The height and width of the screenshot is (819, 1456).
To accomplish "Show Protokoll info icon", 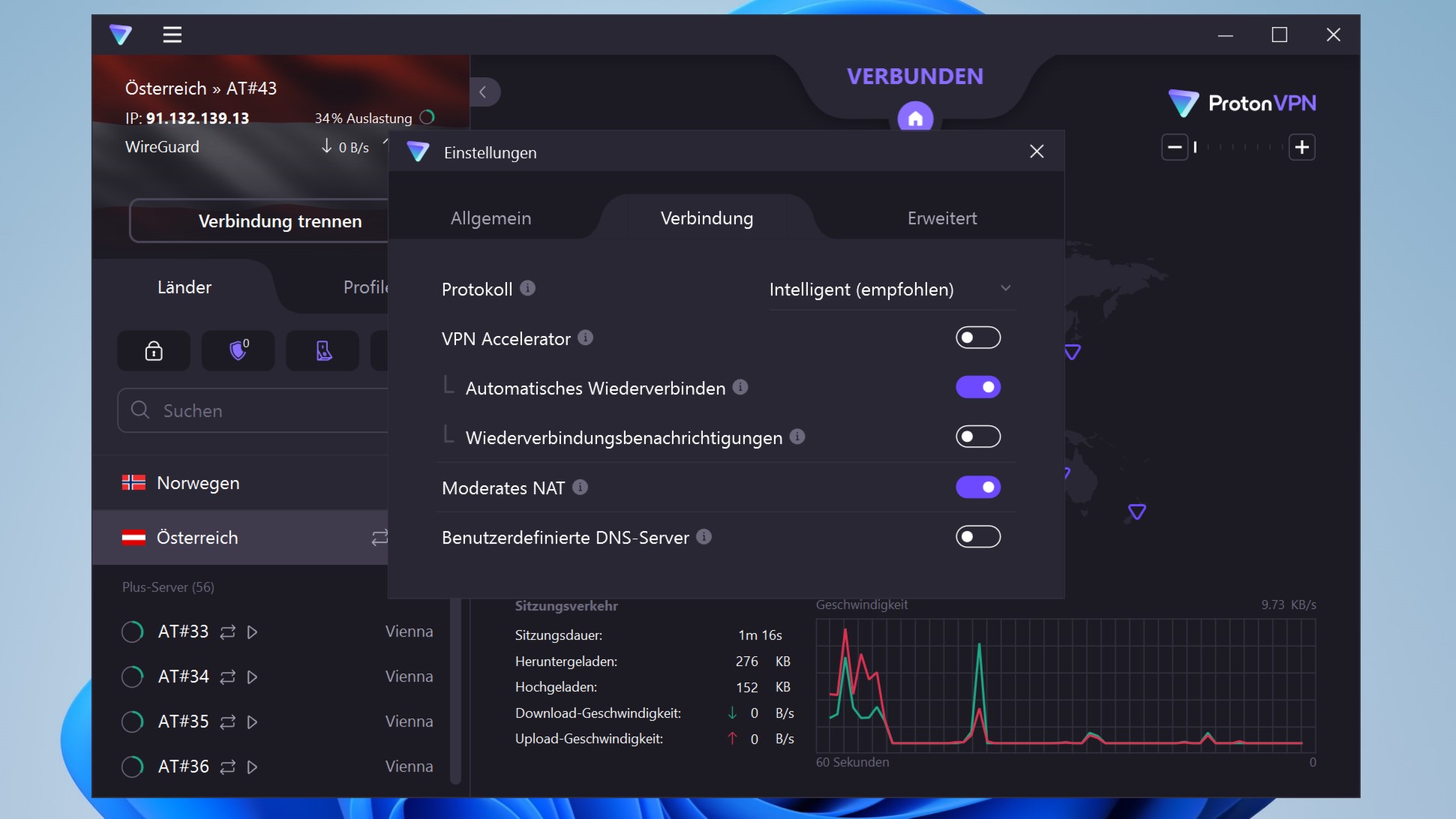I will [x=527, y=288].
